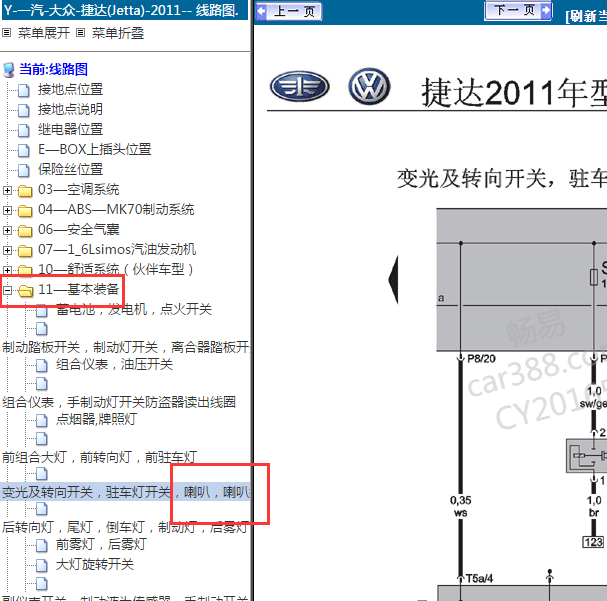Click the page icon beside 前雾灯，后雾灯
Screen dimensions: 607x601
point(41,545)
